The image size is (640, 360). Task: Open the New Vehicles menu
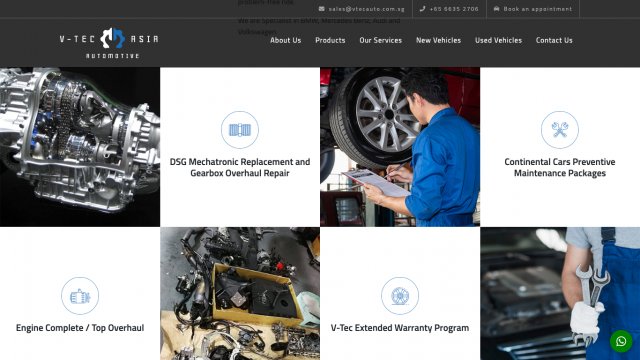pos(438,40)
